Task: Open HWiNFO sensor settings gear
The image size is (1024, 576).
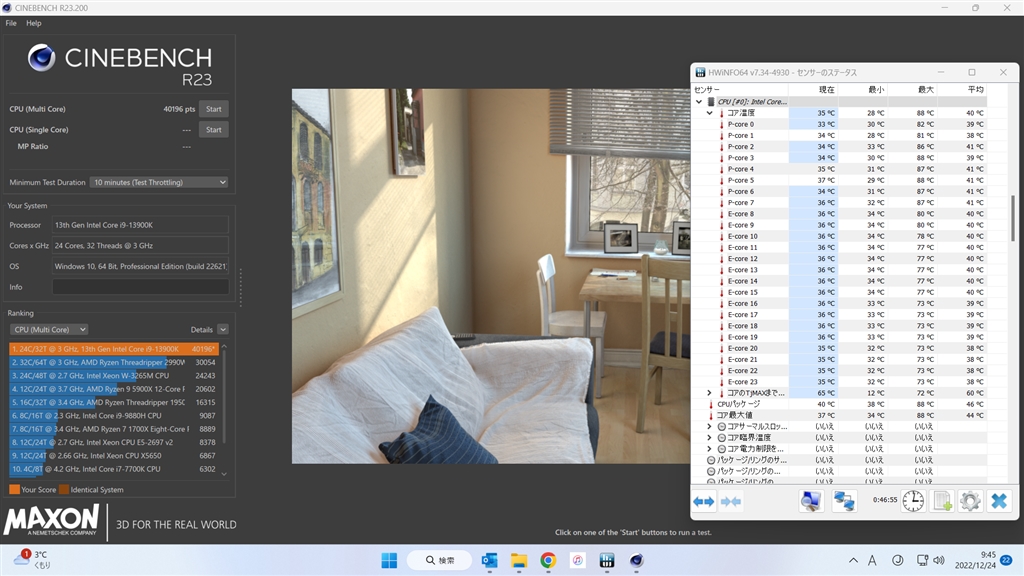Action: coord(970,501)
